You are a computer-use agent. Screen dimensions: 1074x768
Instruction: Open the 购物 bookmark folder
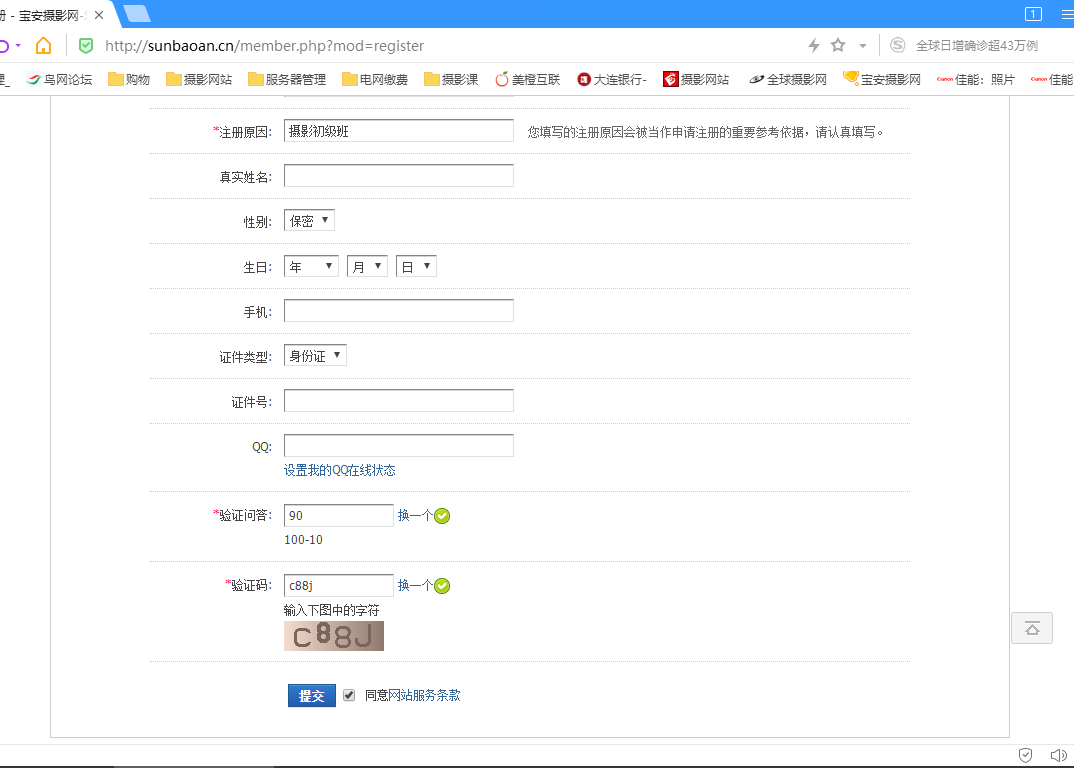(x=129, y=79)
